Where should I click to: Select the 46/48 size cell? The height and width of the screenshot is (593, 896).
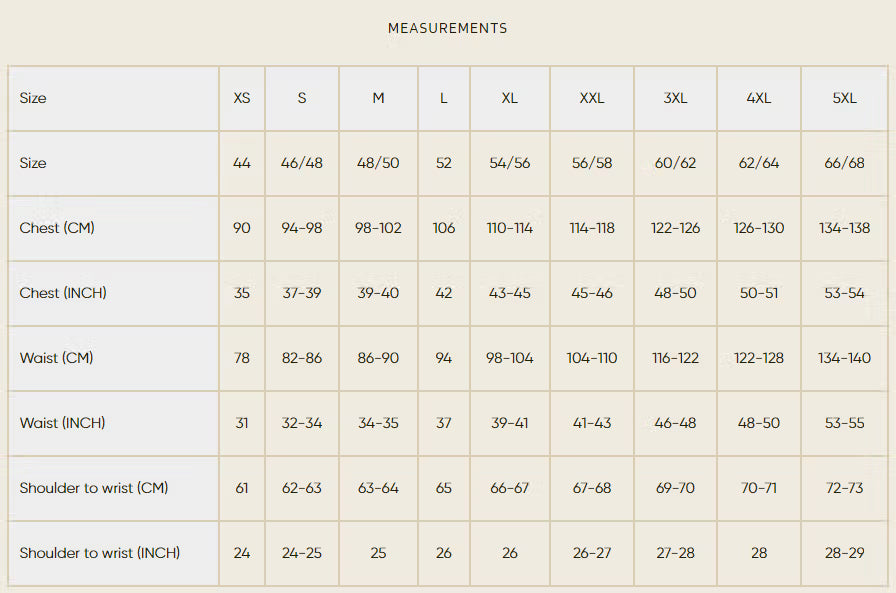pos(302,163)
